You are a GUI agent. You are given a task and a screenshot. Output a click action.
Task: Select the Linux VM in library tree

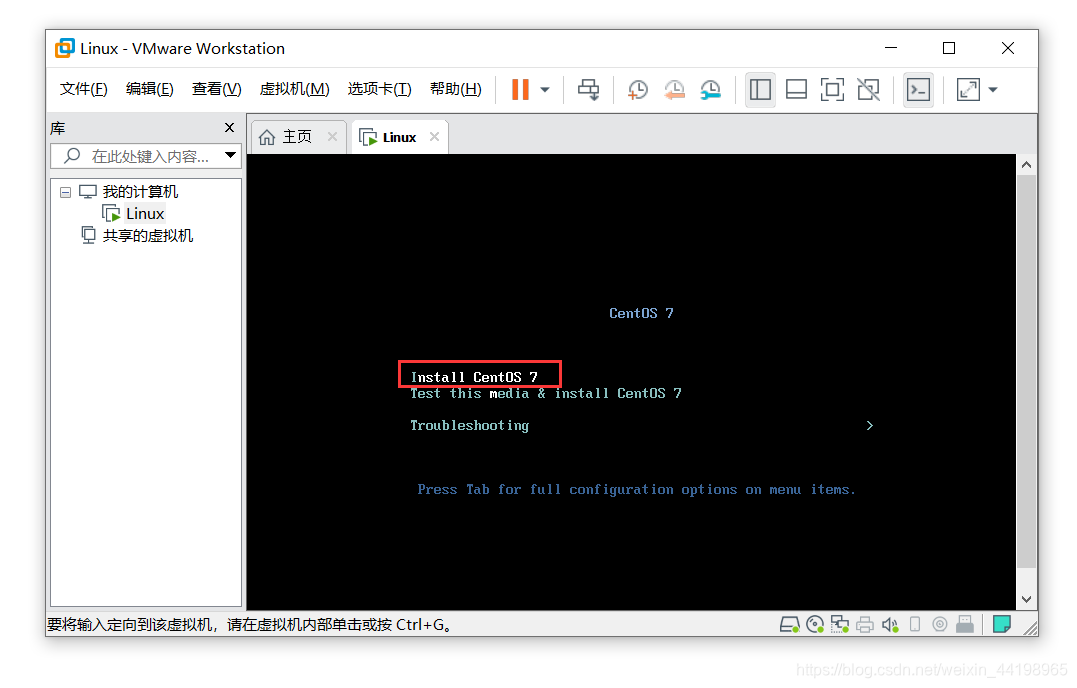145,214
